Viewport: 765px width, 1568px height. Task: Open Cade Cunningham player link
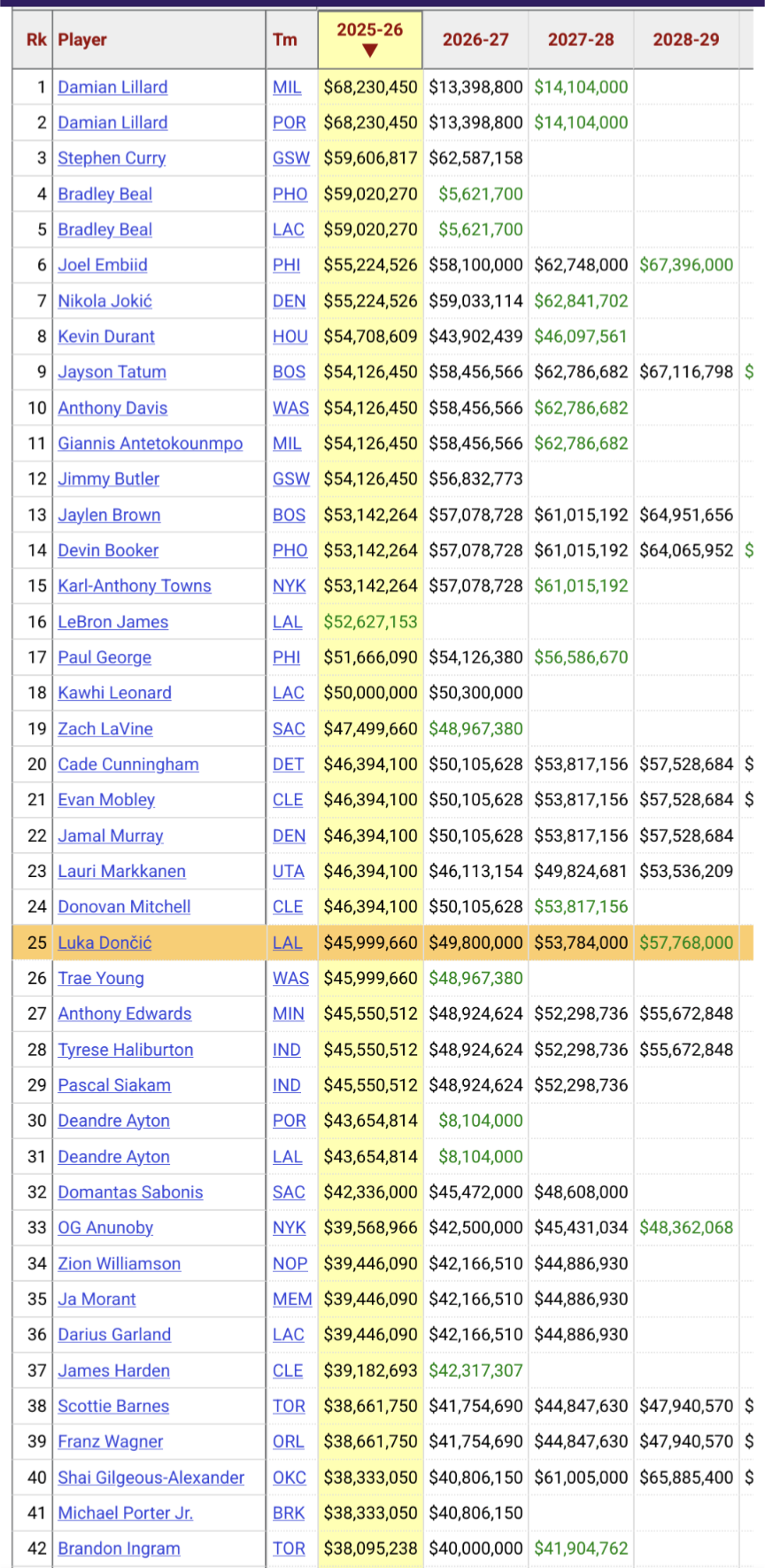click(128, 765)
